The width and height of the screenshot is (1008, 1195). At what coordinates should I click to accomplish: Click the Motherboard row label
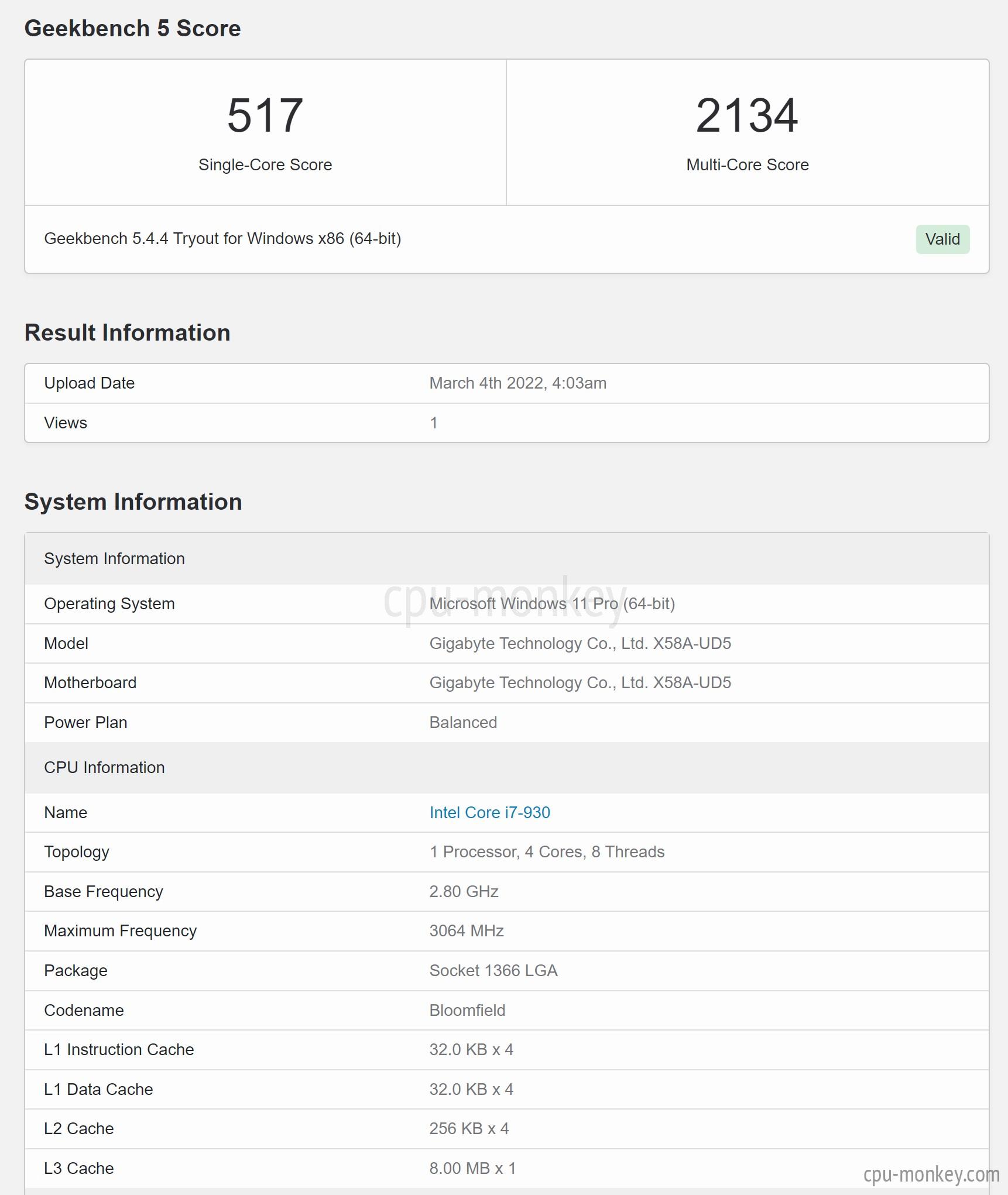pos(90,682)
